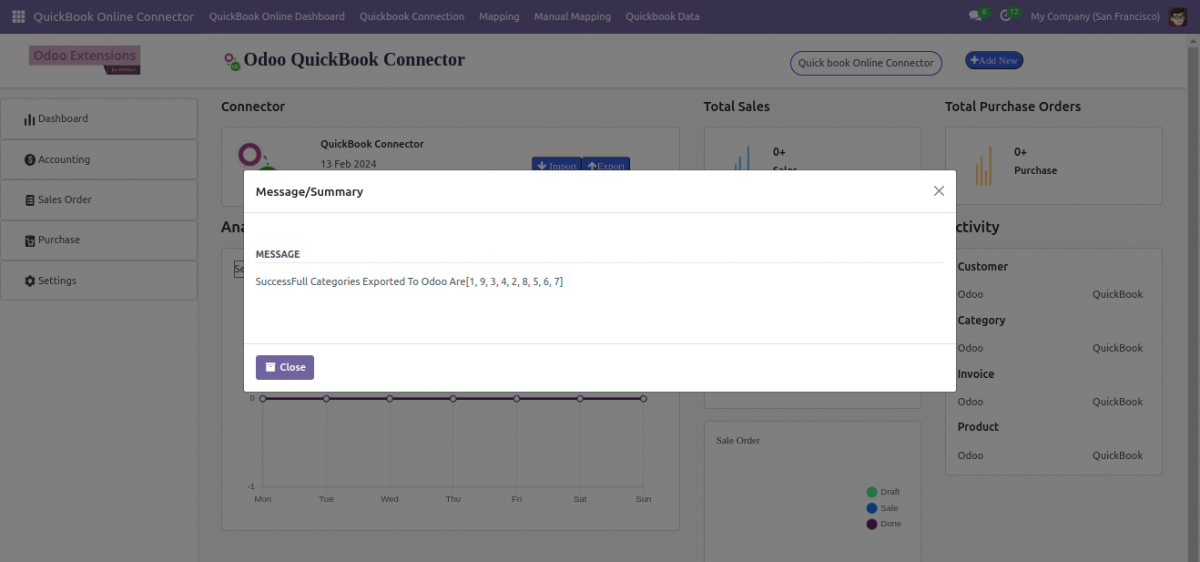Click the Purchase cart icon
Image resolution: width=1200 pixels, height=562 pixels.
click(x=30, y=240)
